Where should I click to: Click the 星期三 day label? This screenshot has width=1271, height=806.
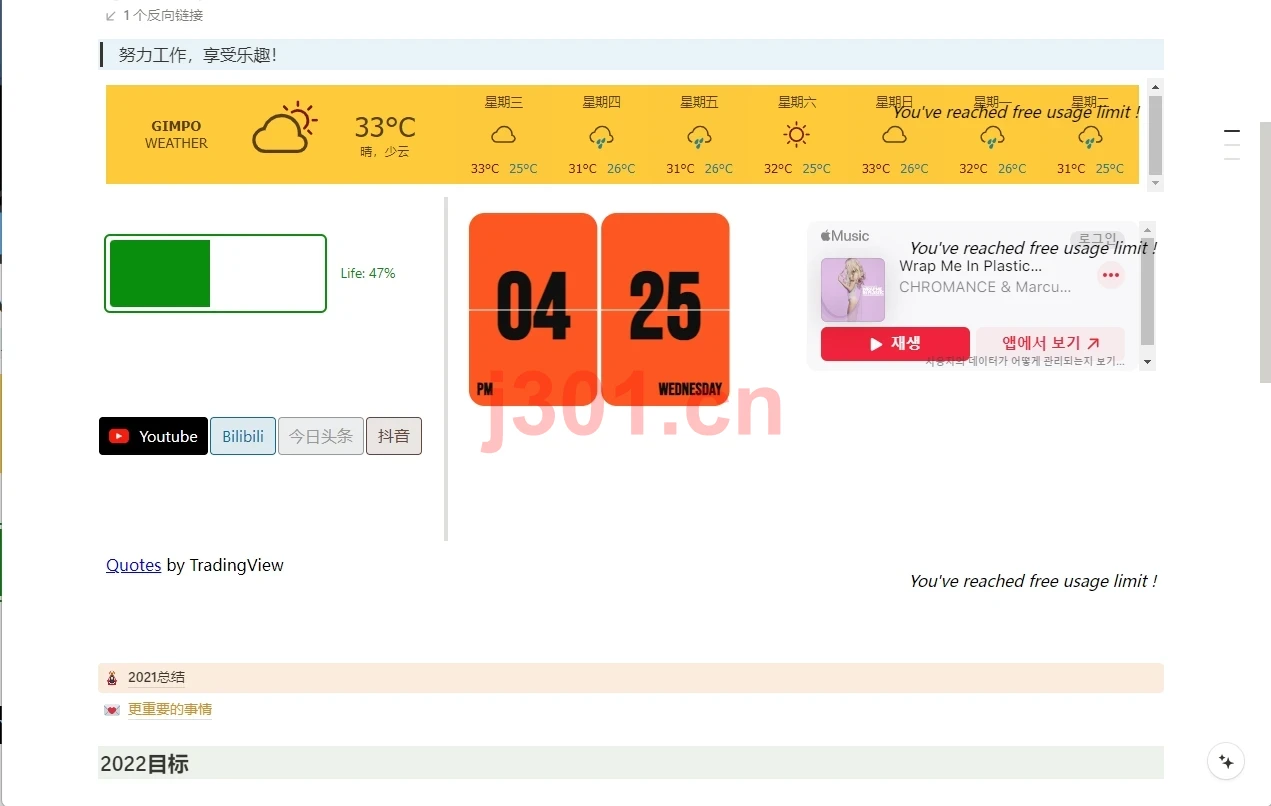[504, 102]
